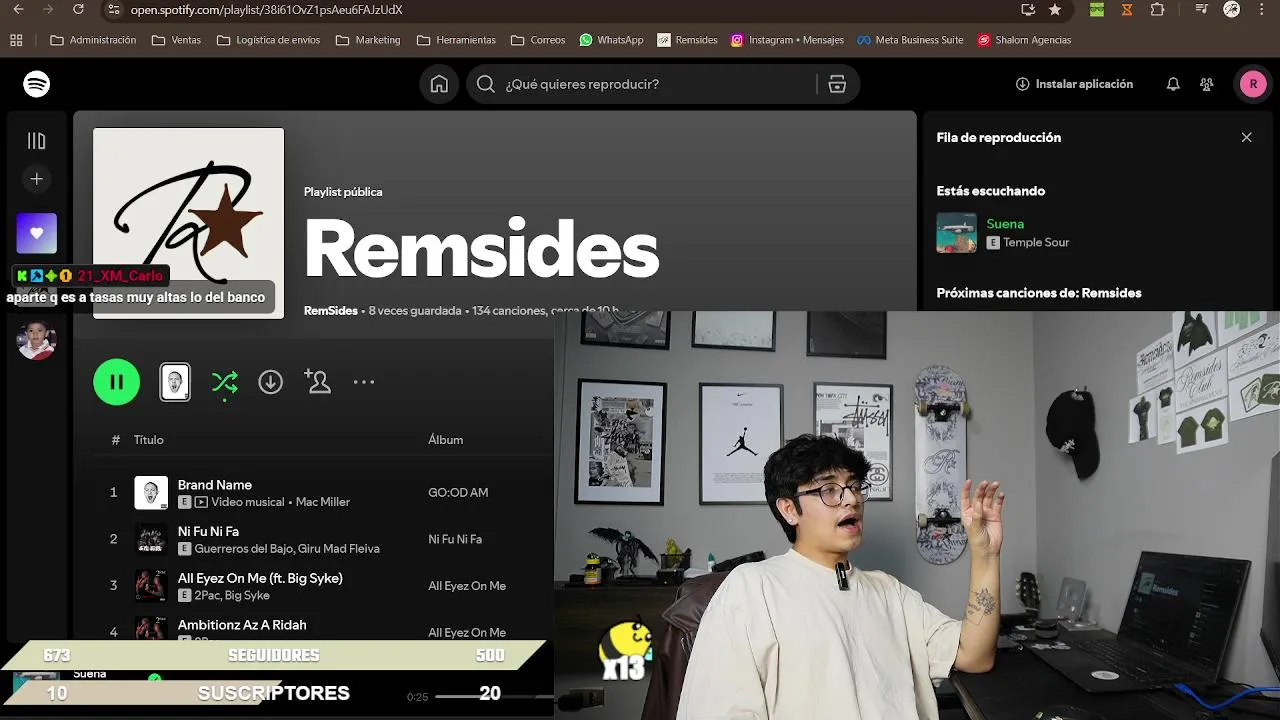Open the notifications bell
Viewport: 1280px width, 720px height.
pyautogui.click(x=1173, y=84)
